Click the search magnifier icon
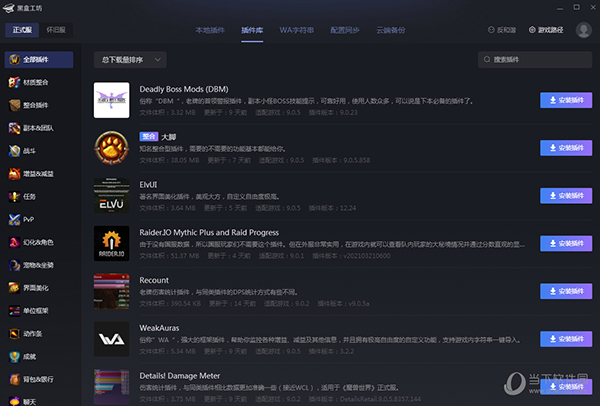This screenshot has height=406, width=600. 487,59
